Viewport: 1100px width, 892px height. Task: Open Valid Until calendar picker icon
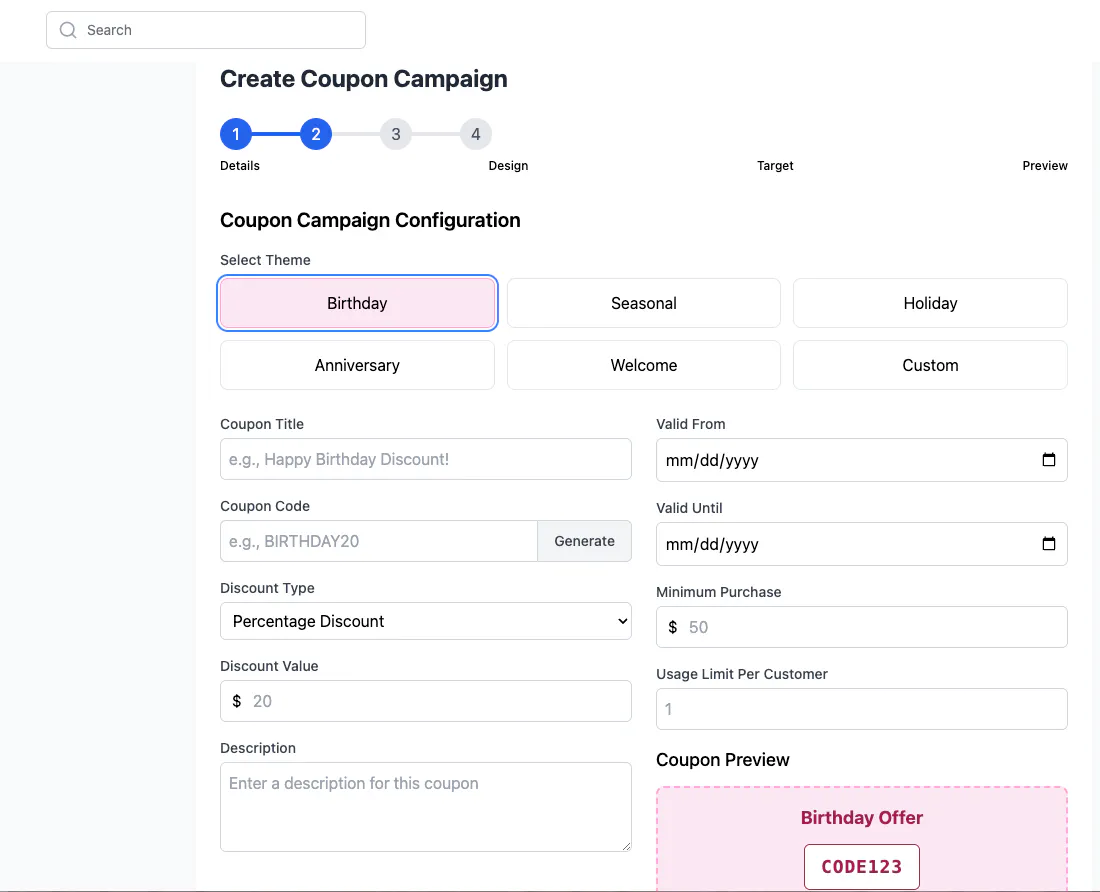pyautogui.click(x=1048, y=544)
